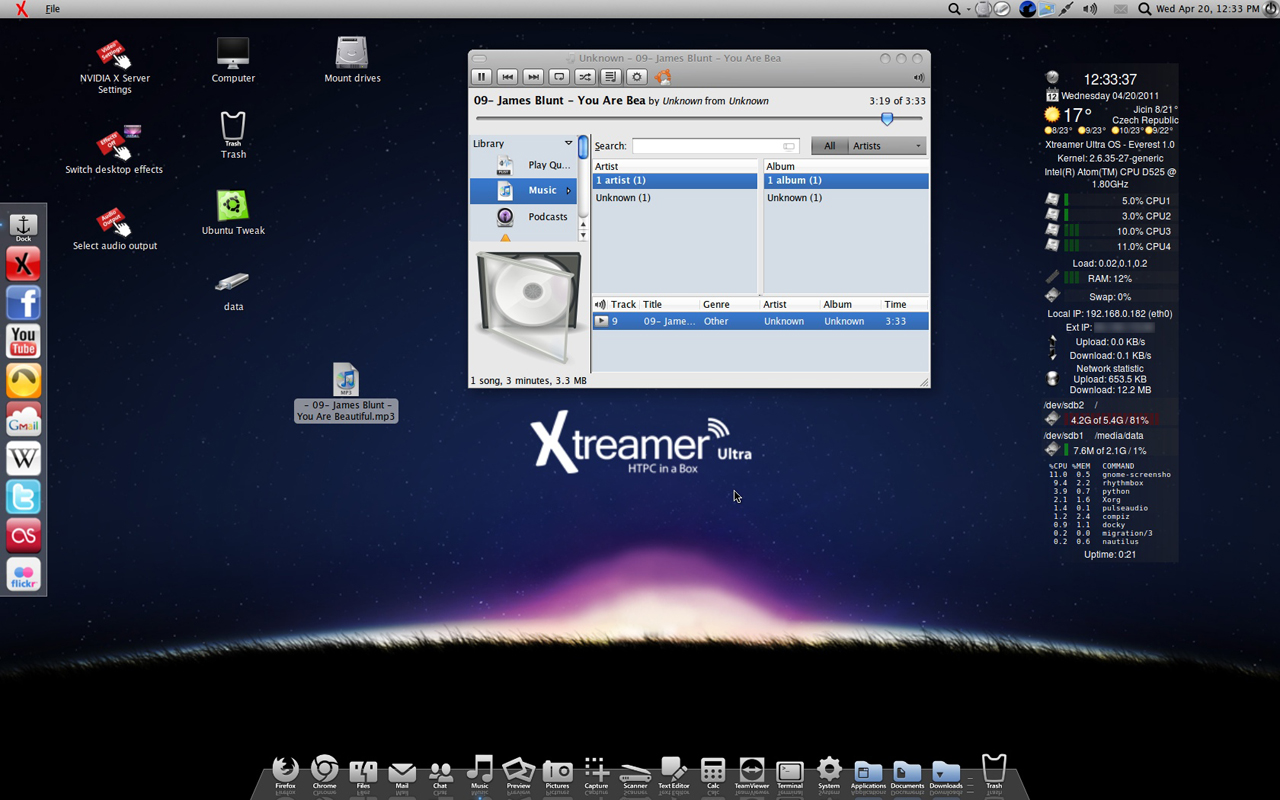Select the desktop Trash icon below Computer
Screen dimensions: 1280x800
coord(233,134)
